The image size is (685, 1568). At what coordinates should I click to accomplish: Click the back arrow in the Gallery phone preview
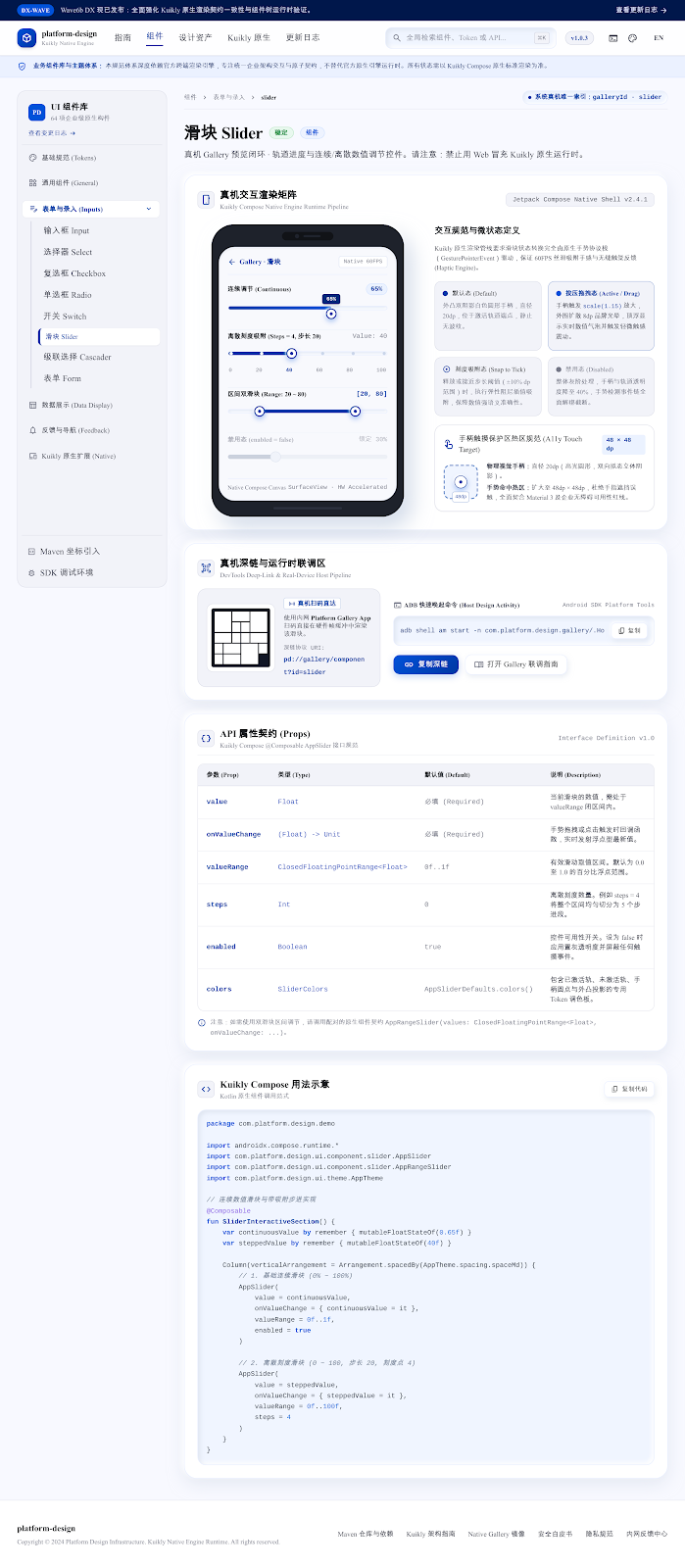click(231, 262)
